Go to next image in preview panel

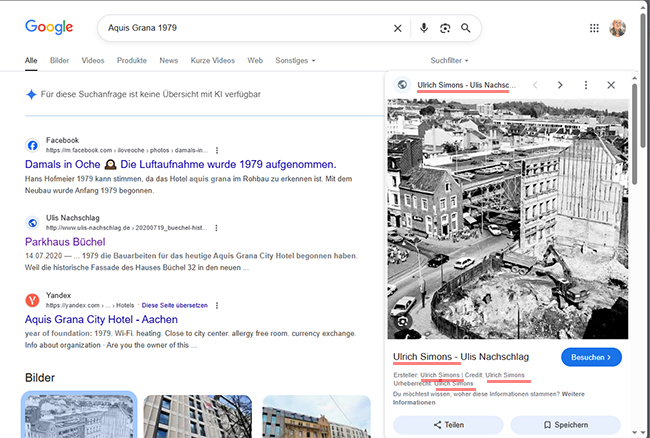(560, 85)
